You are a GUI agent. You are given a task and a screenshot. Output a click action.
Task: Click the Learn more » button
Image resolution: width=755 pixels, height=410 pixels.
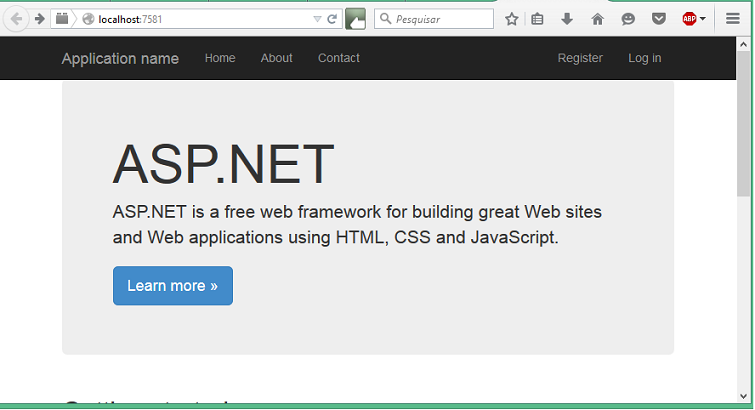click(173, 286)
